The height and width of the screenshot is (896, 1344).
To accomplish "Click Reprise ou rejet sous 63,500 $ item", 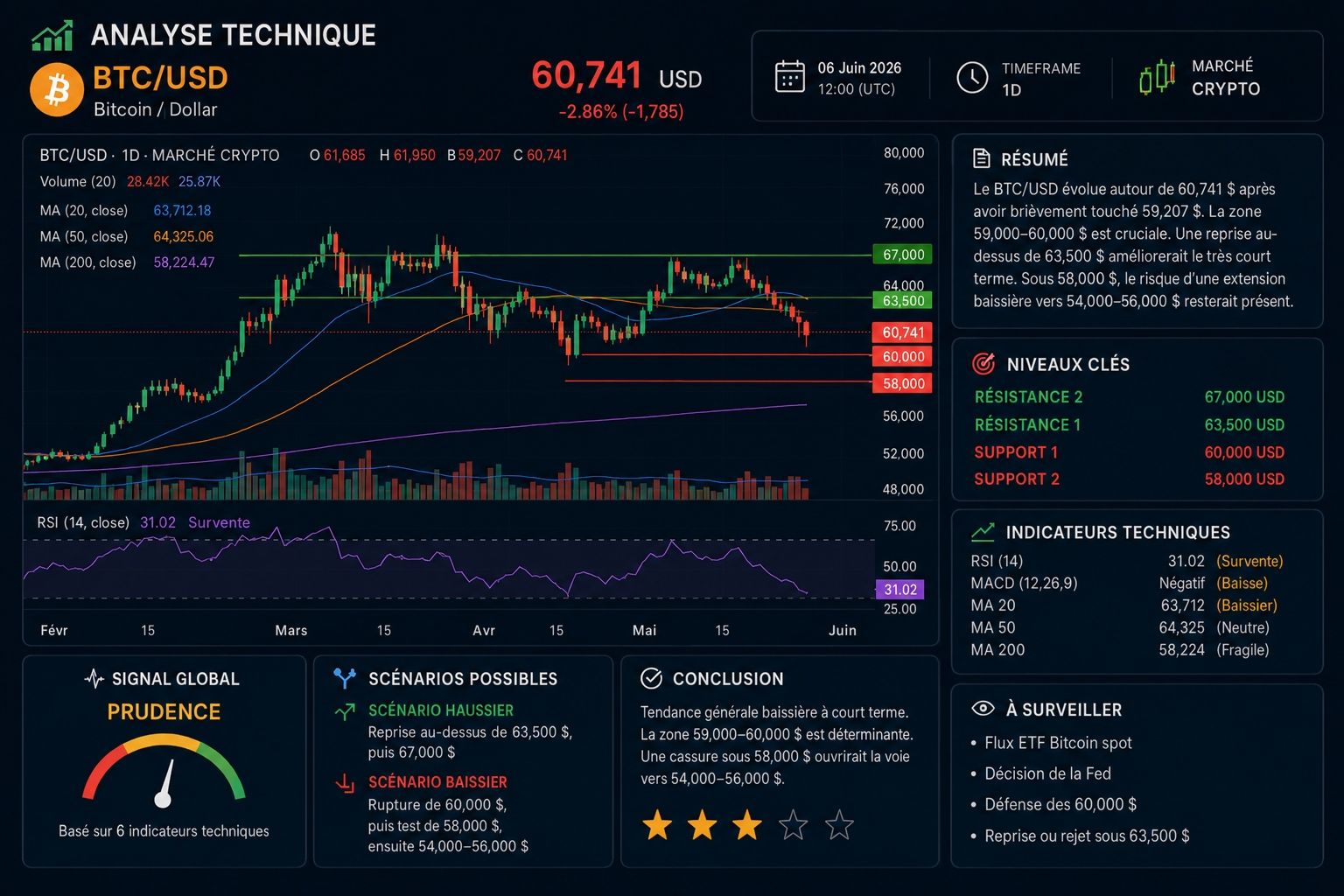I will [1080, 836].
